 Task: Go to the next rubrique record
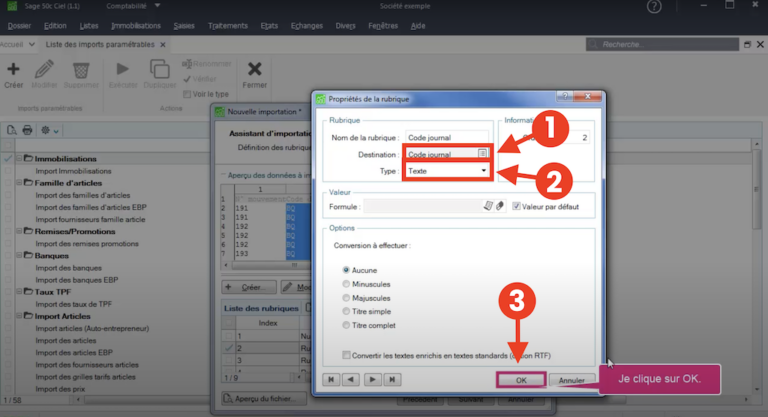click(372, 379)
